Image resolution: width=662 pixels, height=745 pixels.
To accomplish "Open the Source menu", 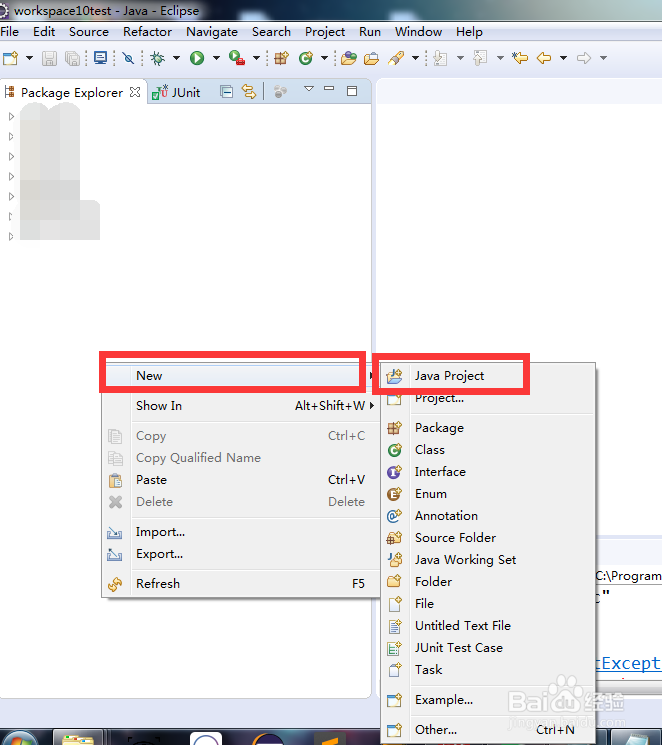I will [89, 32].
